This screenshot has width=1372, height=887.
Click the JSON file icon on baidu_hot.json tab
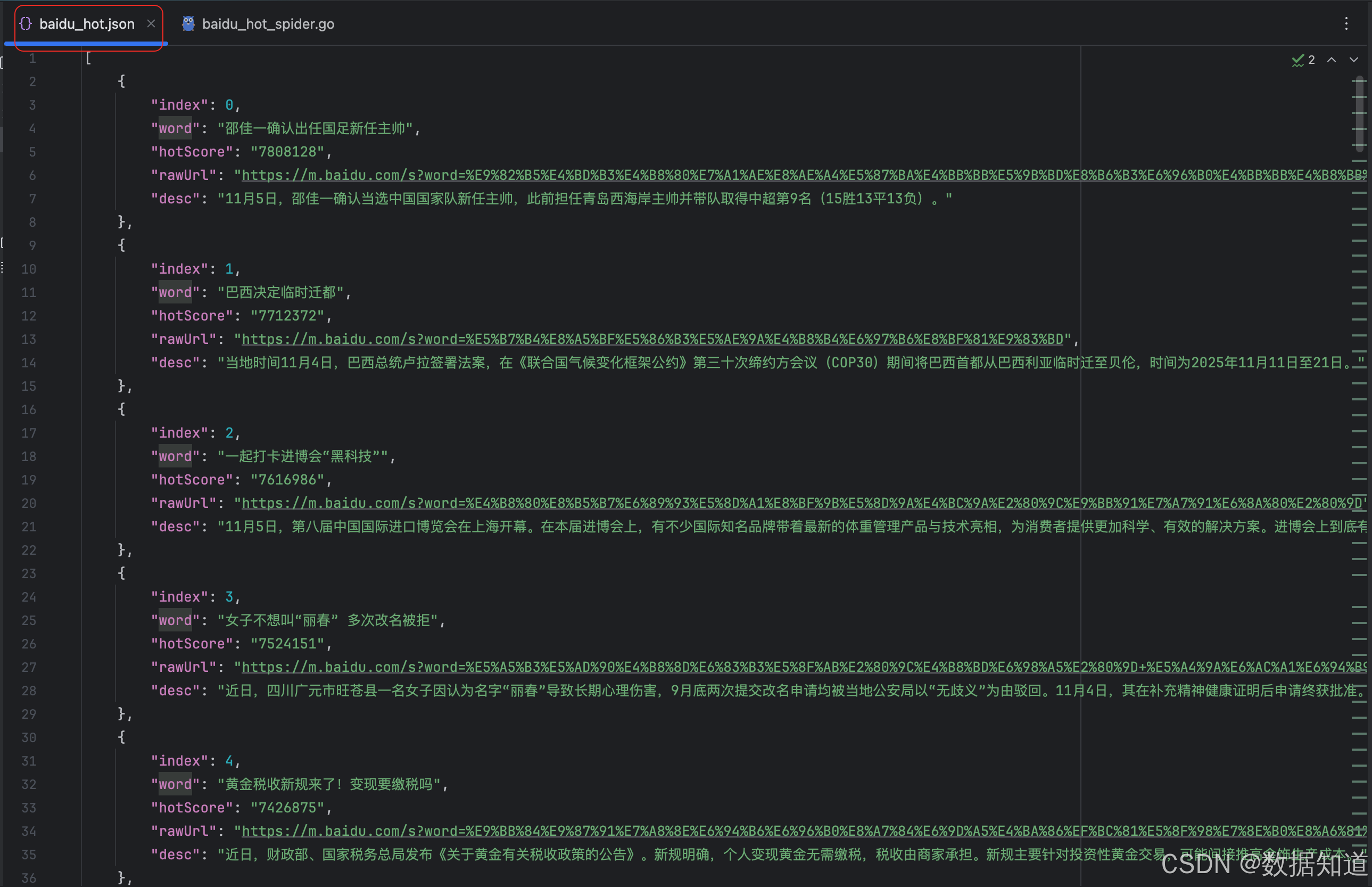pyautogui.click(x=26, y=23)
